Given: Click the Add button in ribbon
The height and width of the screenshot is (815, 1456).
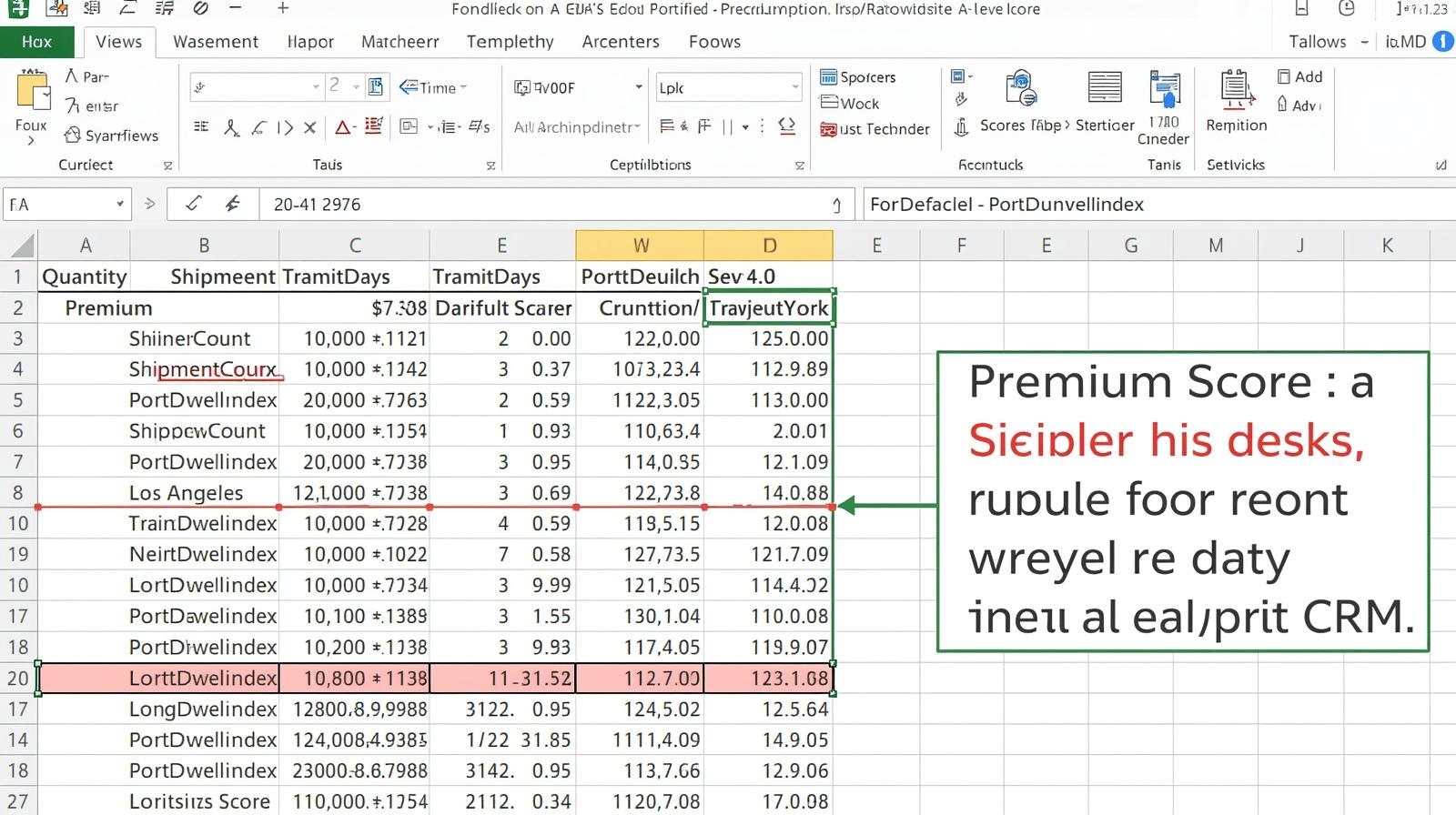Looking at the screenshot, I should click(1299, 77).
